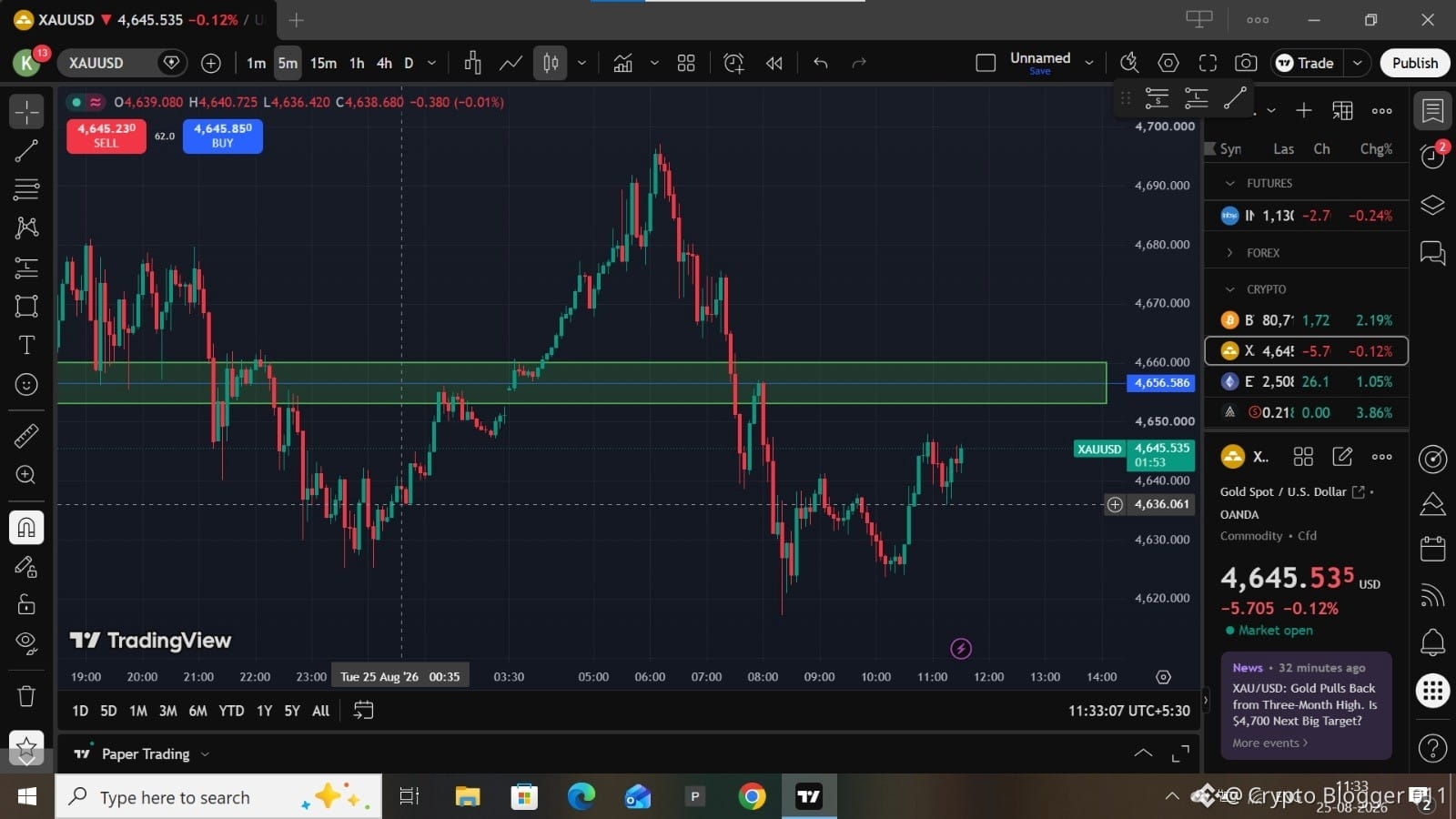Toggle stay in drawing mode
This screenshot has width=1456, height=819.
pyautogui.click(x=26, y=567)
